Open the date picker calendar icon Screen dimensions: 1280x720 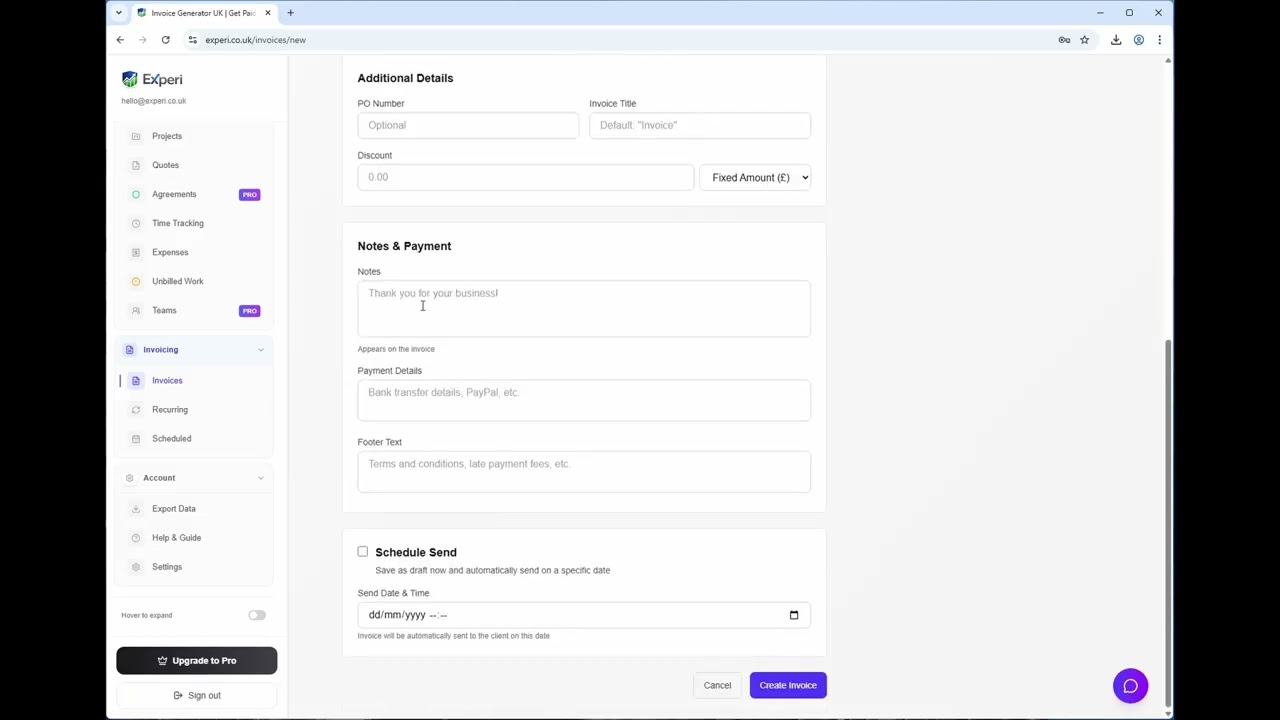[794, 615]
